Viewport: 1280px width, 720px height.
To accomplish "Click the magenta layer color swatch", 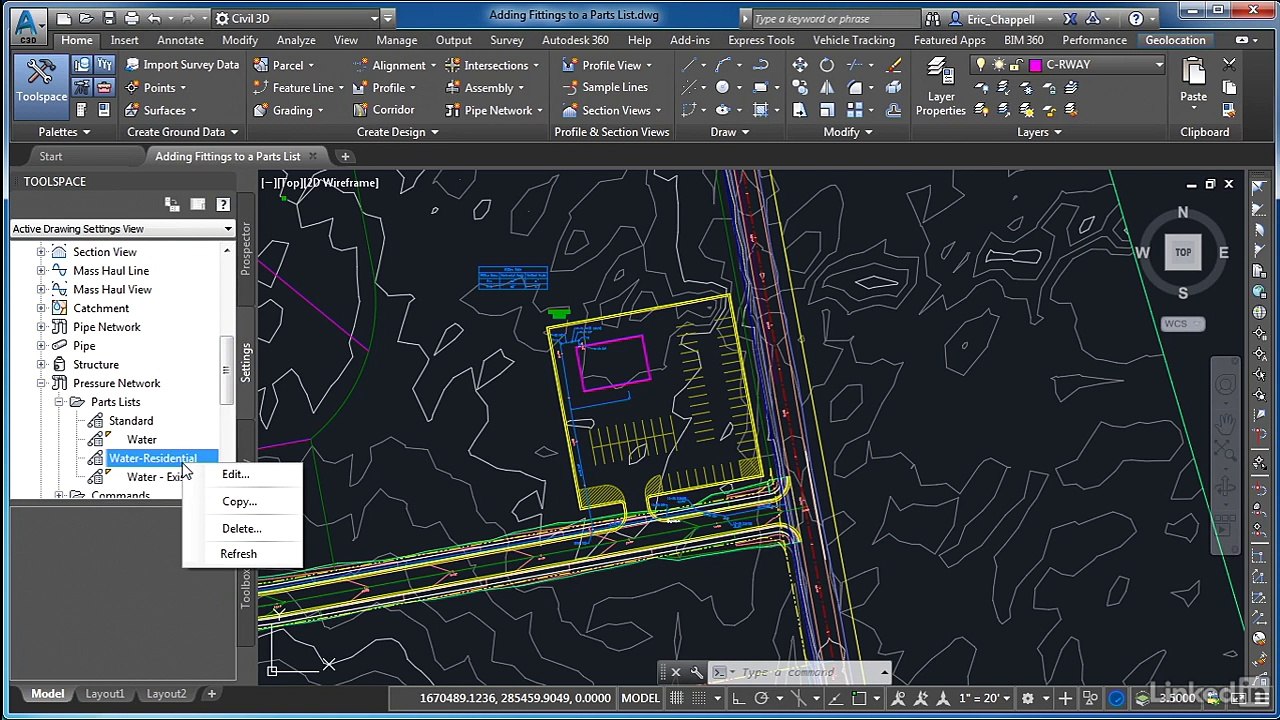I will pyautogui.click(x=1035, y=65).
